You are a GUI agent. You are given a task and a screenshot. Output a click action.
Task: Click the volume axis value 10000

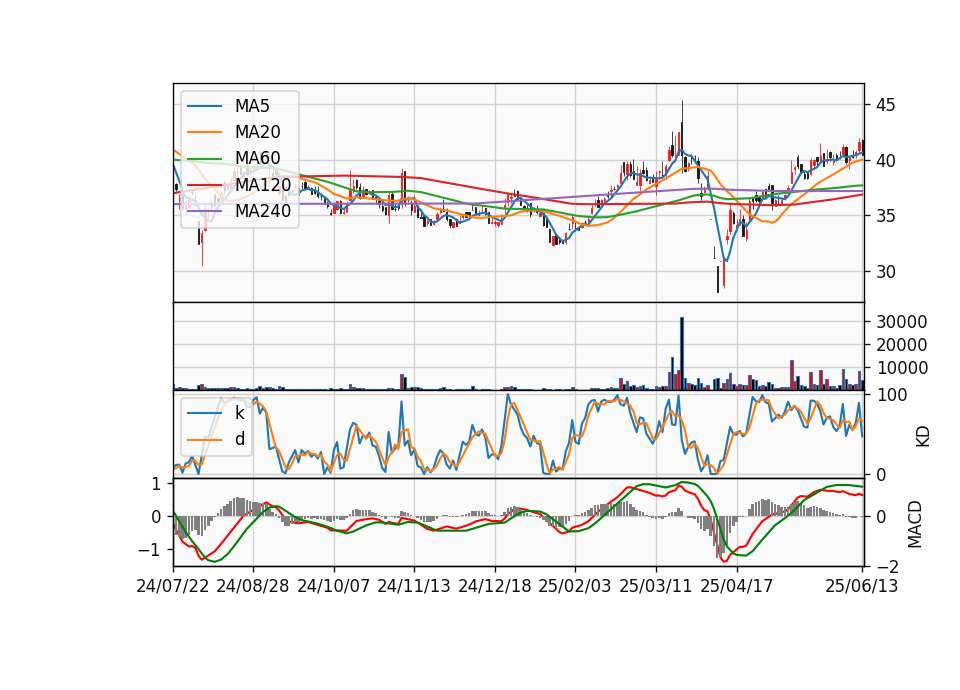[901, 369]
